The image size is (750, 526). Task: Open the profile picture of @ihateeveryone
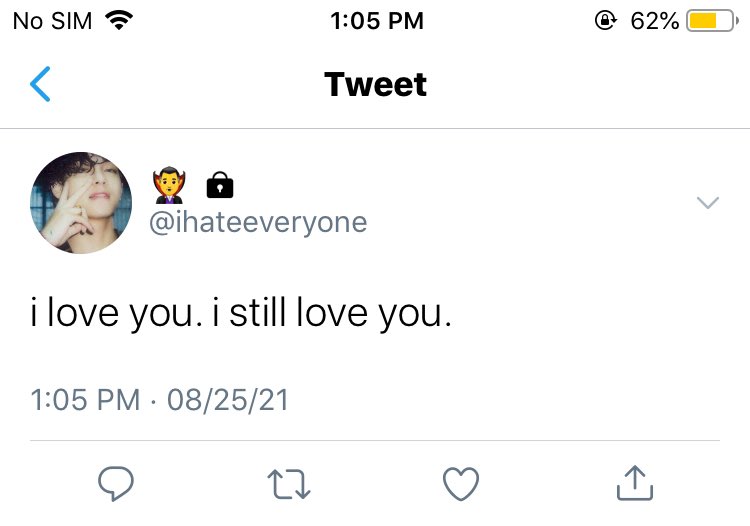pyautogui.click(x=81, y=203)
